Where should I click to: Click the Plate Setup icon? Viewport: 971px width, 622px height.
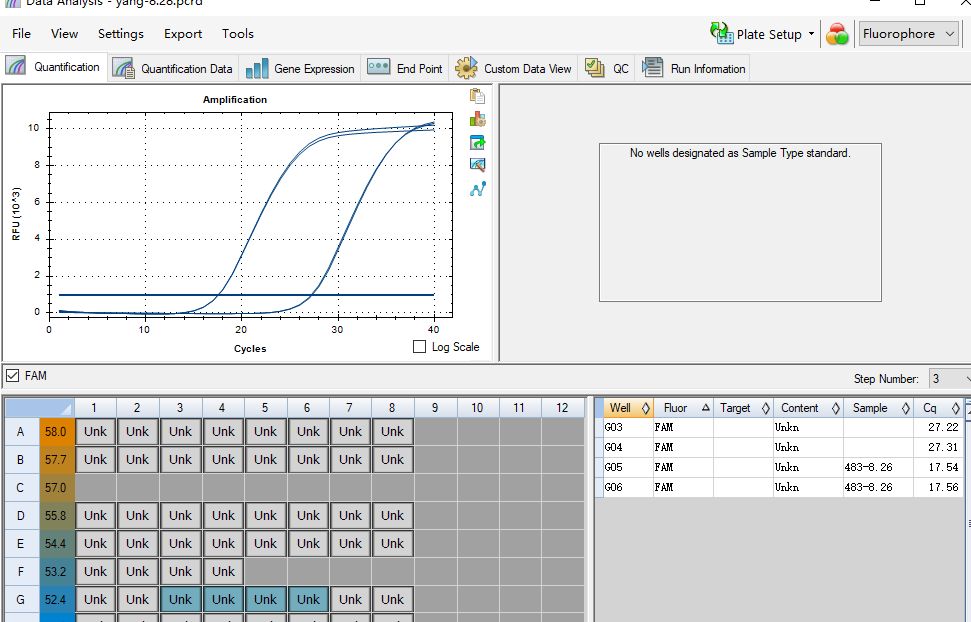click(721, 33)
